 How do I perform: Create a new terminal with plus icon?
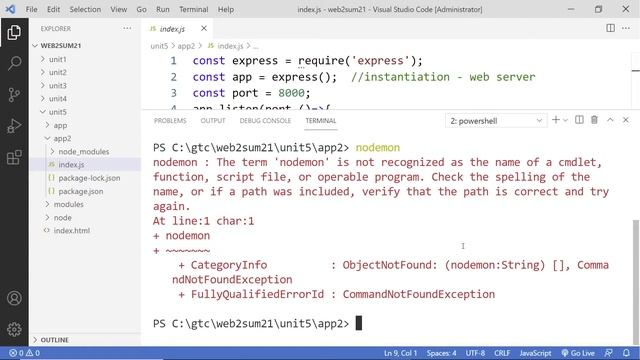click(x=556, y=120)
